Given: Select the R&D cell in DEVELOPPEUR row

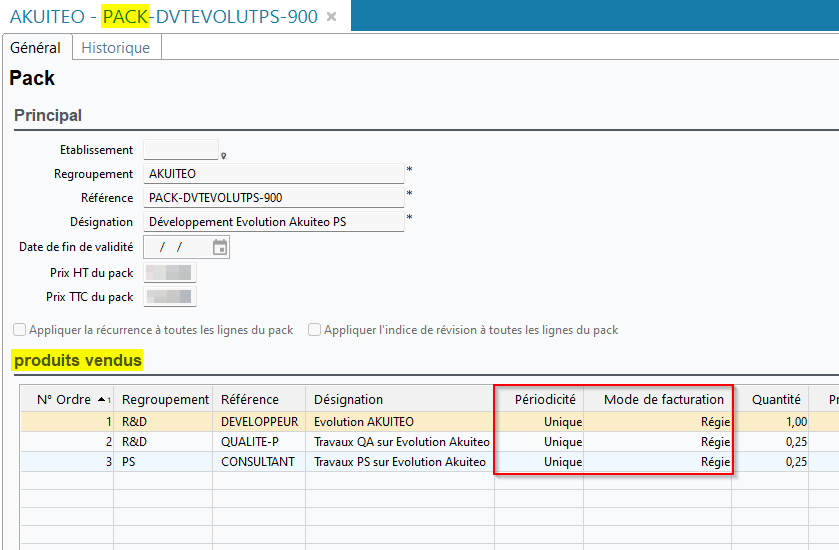Looking at the screenshot, I should tap(163, 422).
